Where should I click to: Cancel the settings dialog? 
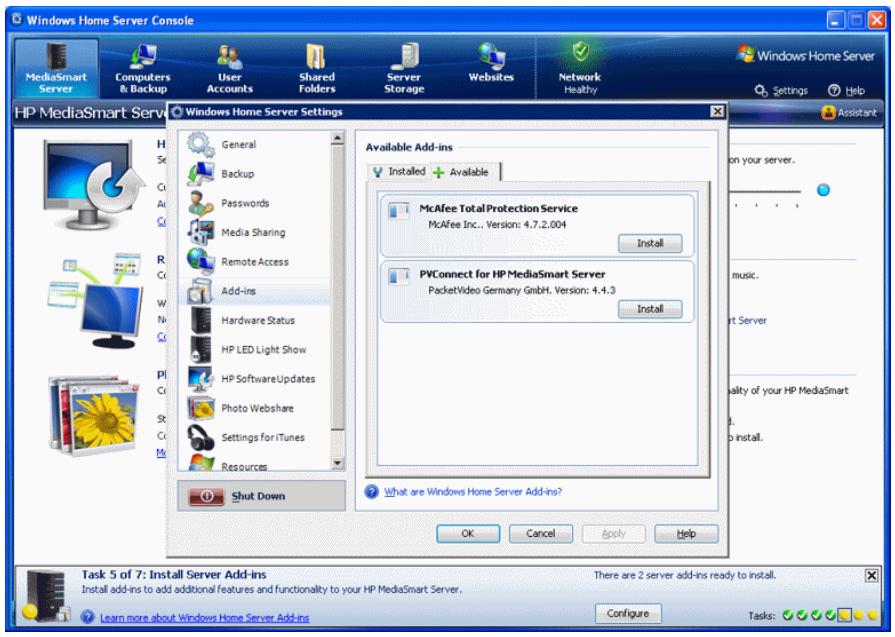click(541, 534)
